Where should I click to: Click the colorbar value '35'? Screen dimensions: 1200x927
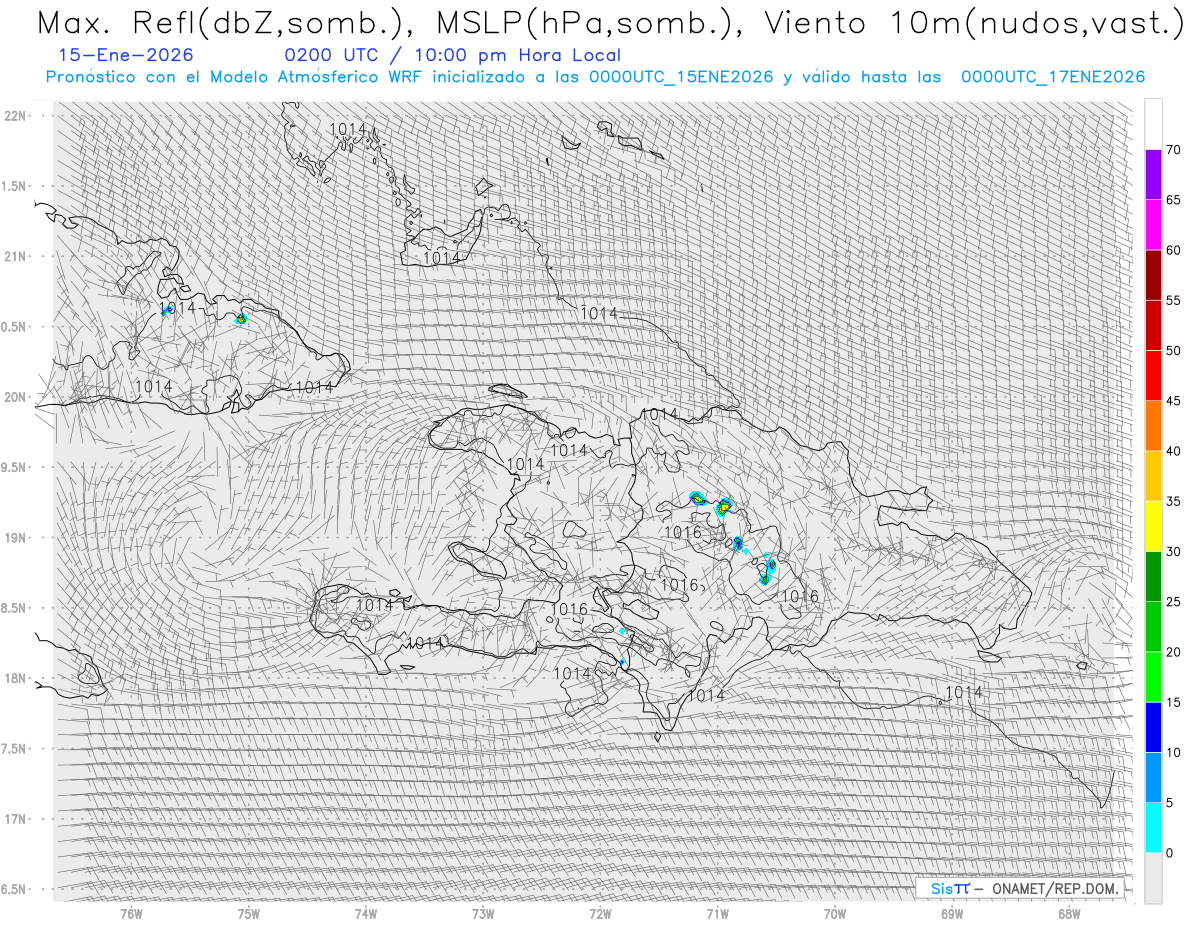coord(1174,501)
